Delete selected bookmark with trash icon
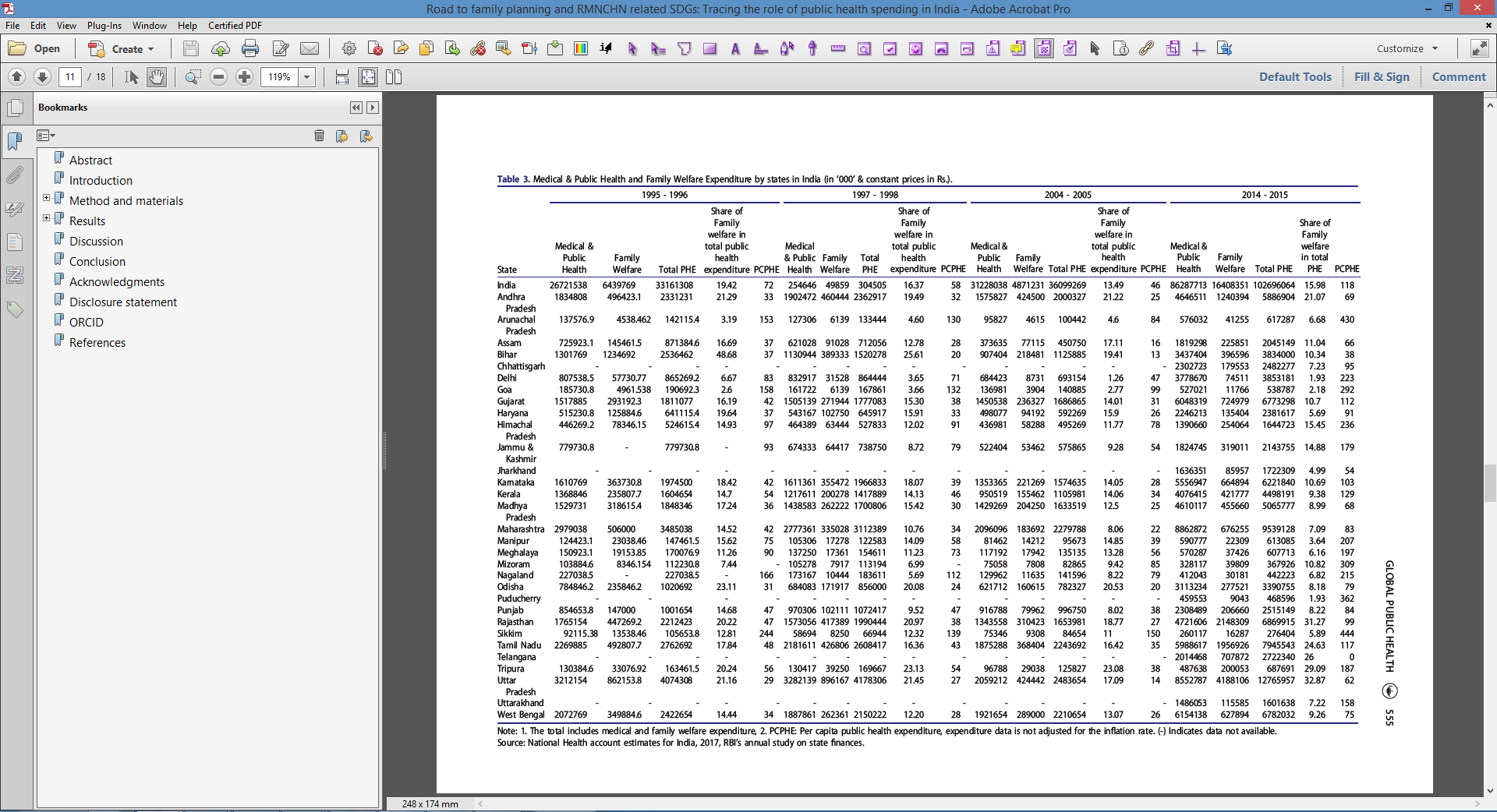 [319, 136]
